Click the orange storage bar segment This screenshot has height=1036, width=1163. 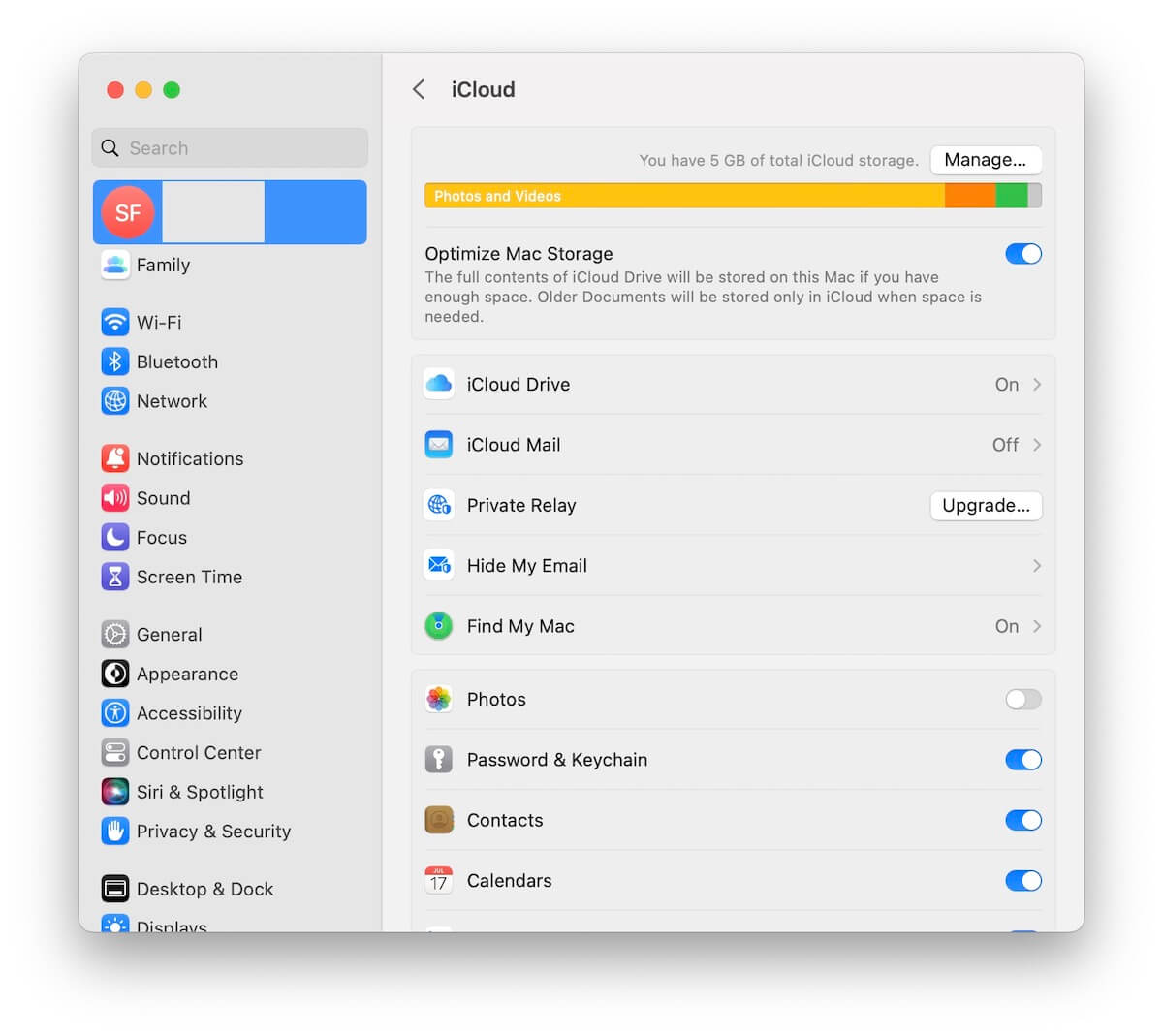[x=970, y=196]
